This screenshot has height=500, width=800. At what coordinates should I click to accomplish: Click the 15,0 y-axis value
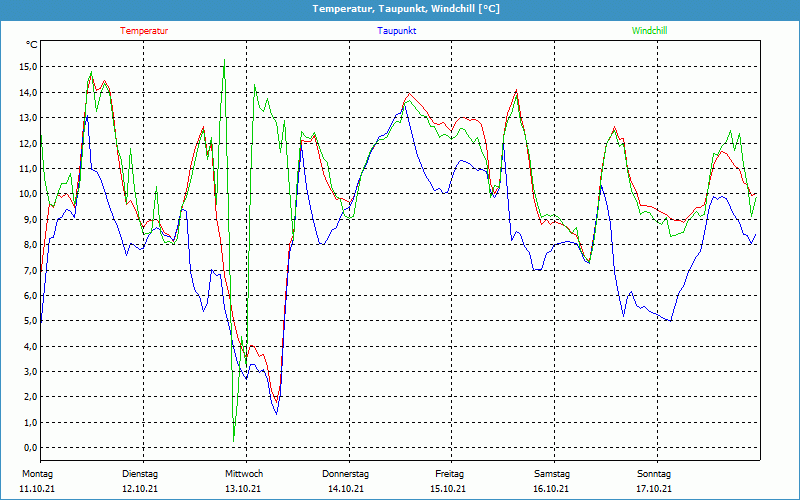[x=29, y=67]
